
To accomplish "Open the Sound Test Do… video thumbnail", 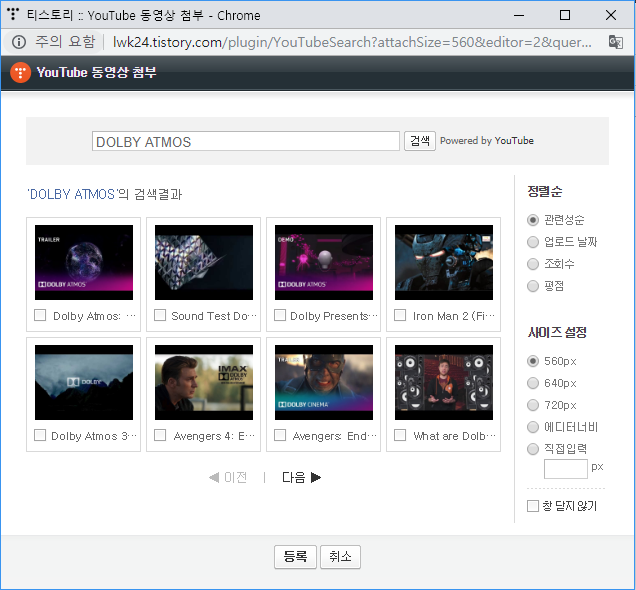I will pos(204,262).
